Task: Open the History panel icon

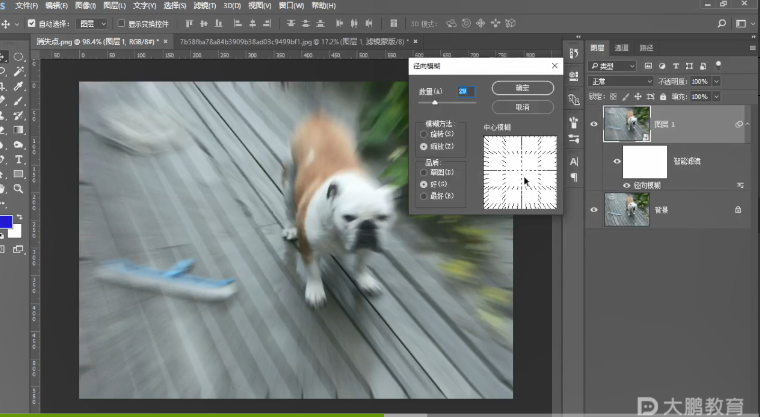Action: point(574,53)
